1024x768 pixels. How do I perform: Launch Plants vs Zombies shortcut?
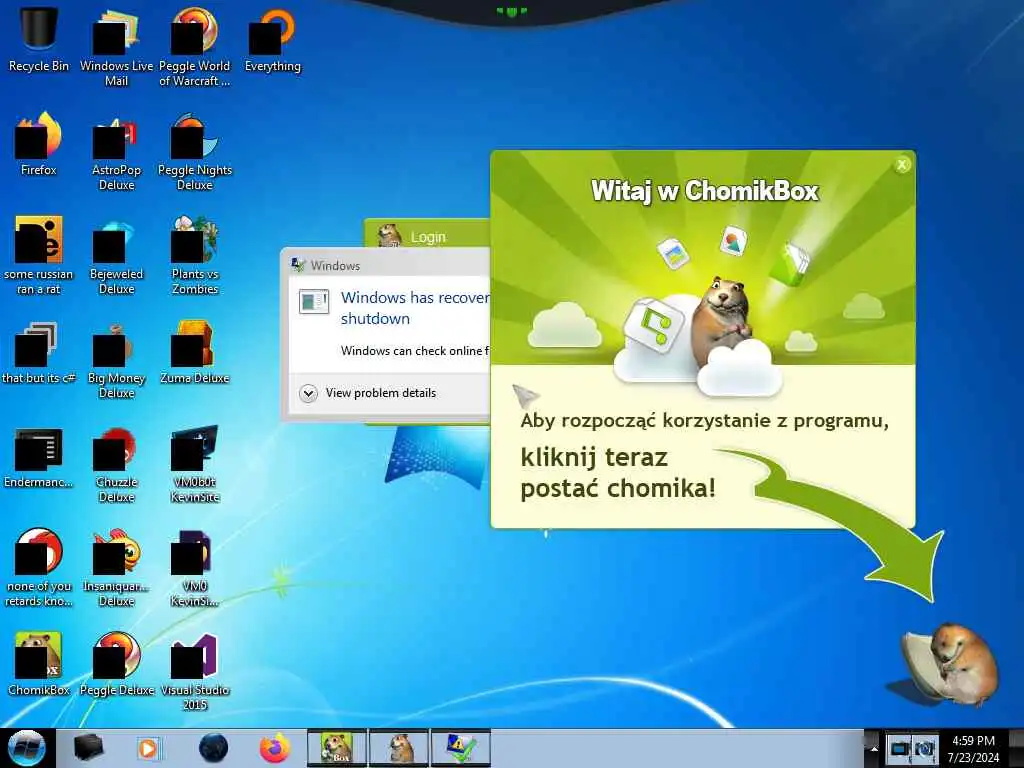tap(195, 255)
